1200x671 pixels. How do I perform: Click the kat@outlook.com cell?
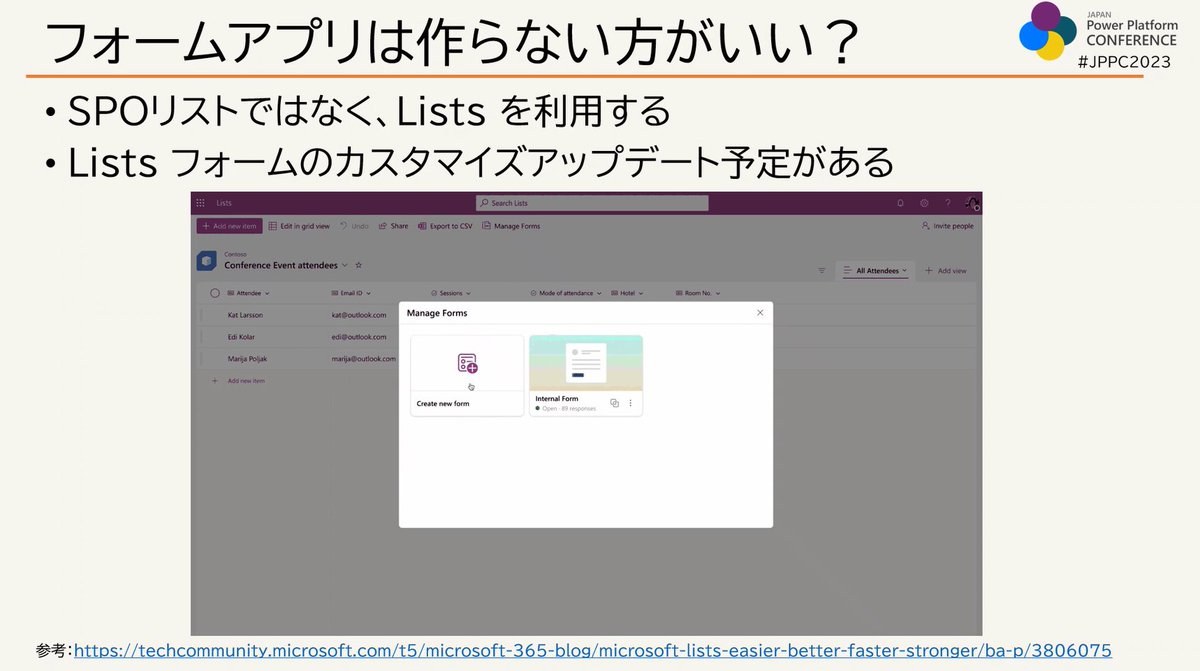tap(359, 314)
